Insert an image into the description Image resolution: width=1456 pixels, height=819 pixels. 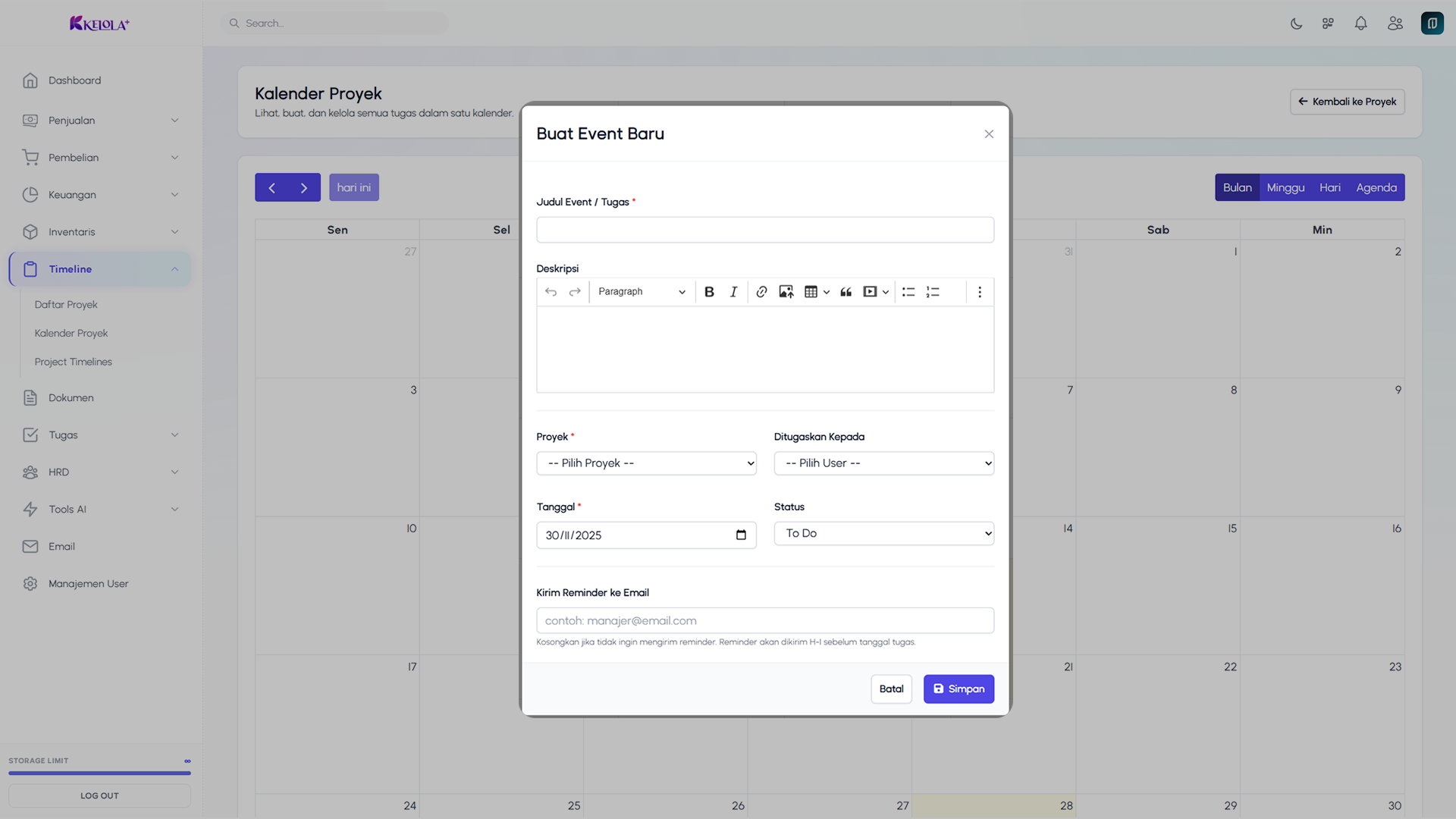786,291
